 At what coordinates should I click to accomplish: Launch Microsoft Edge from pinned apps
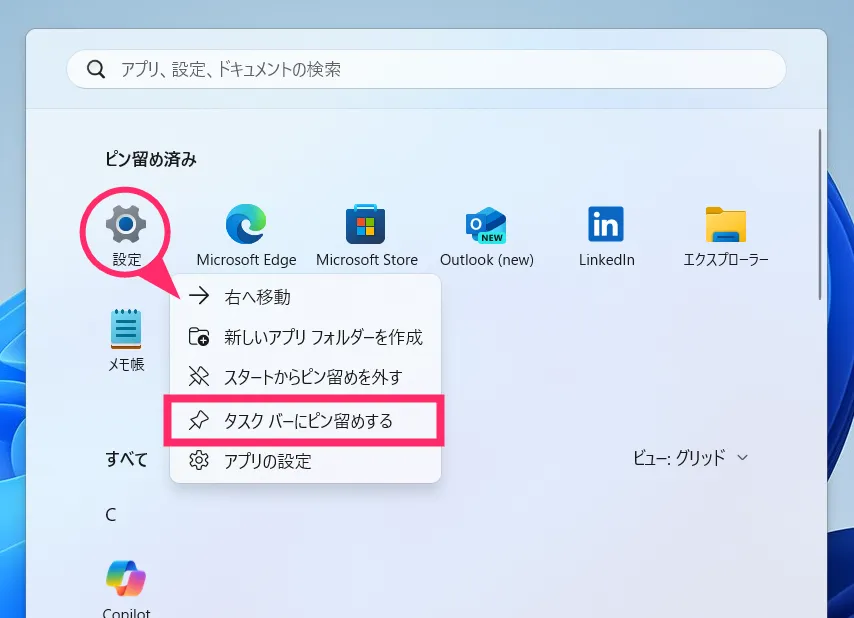[x=246, y=235]
